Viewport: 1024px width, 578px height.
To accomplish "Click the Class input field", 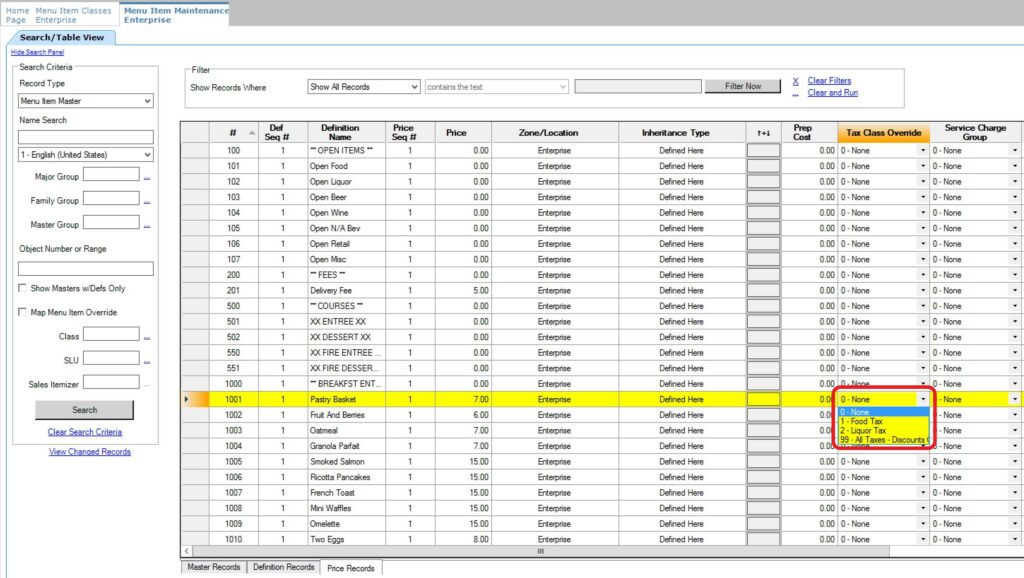I will (x=111, y=334).
